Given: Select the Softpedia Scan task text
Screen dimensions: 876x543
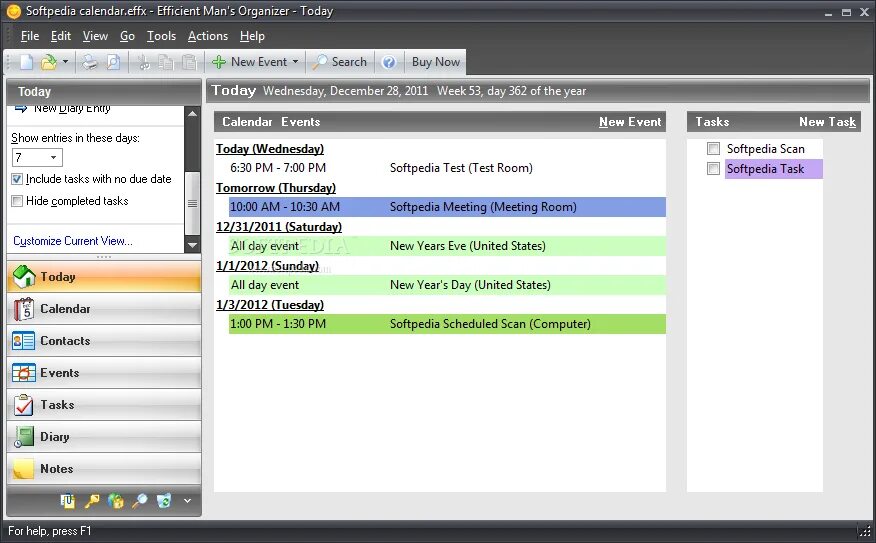Looking at the screenshot, I should tap(765, 149).
